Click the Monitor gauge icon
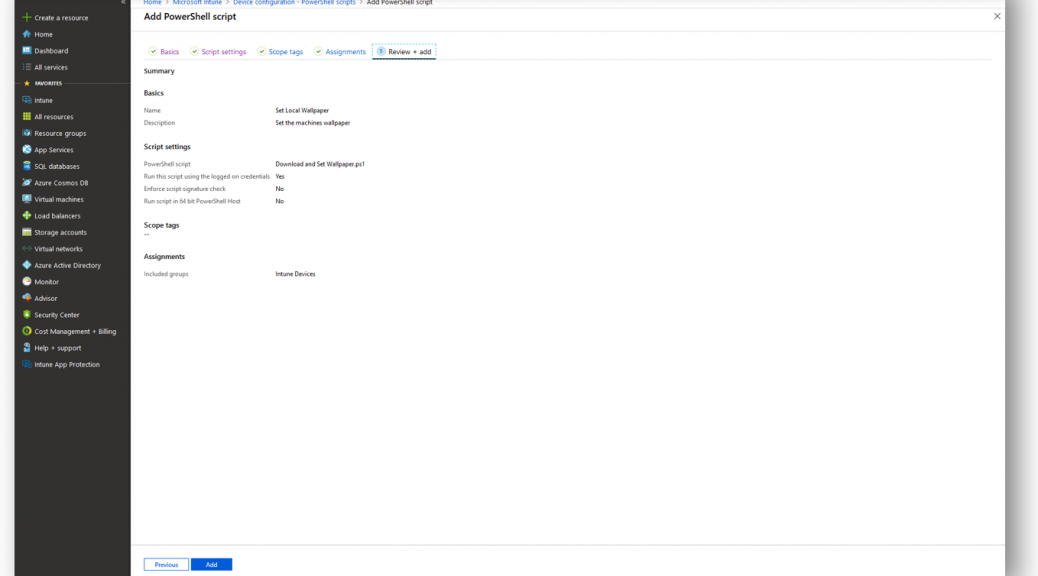 click(x=26, y=282)
